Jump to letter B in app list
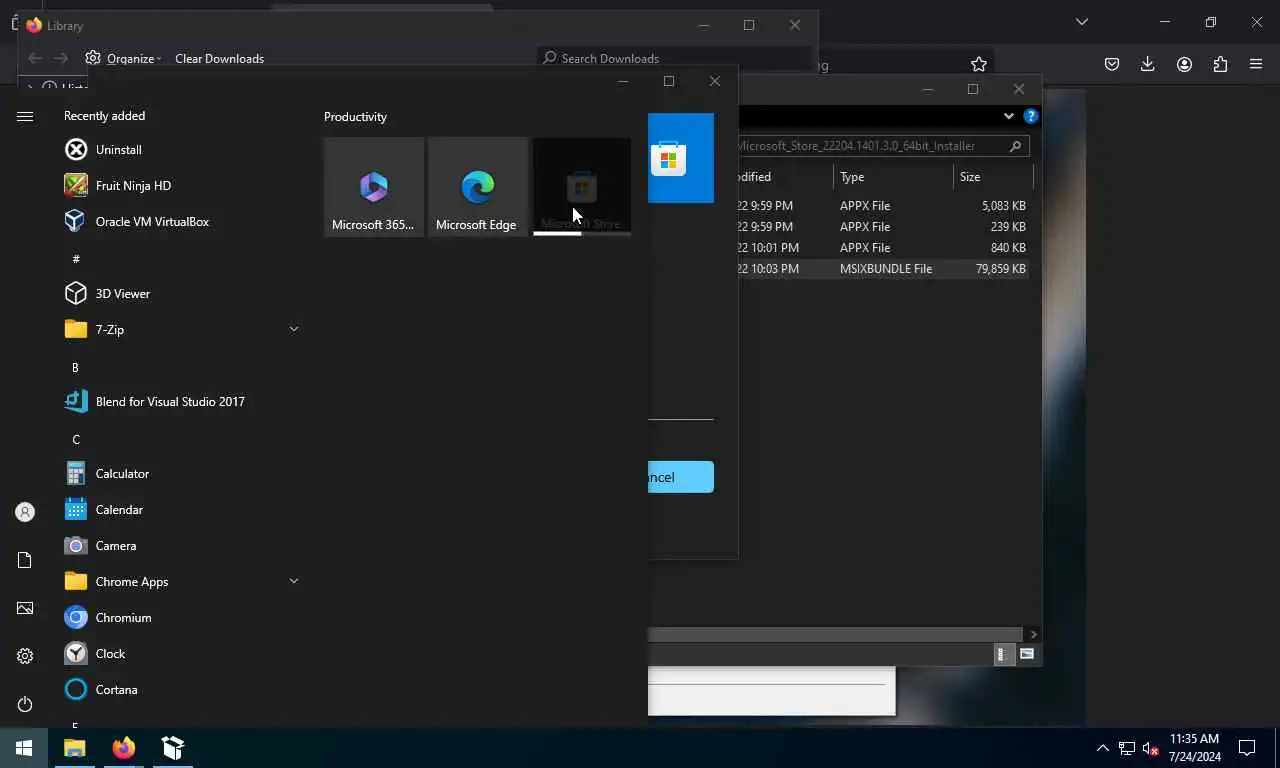Image resolution: width=1280 pixels, height=768 pixels. pyautogui.click(x=75, y=368)
